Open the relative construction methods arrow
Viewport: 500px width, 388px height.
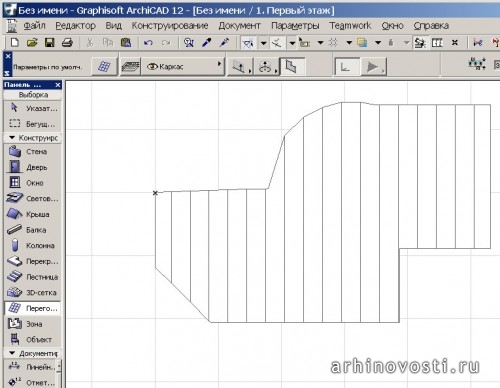[292, 43]
